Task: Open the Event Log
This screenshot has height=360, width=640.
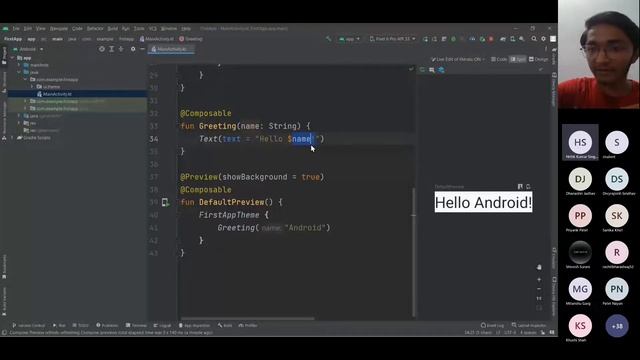Action: [493, 325]
